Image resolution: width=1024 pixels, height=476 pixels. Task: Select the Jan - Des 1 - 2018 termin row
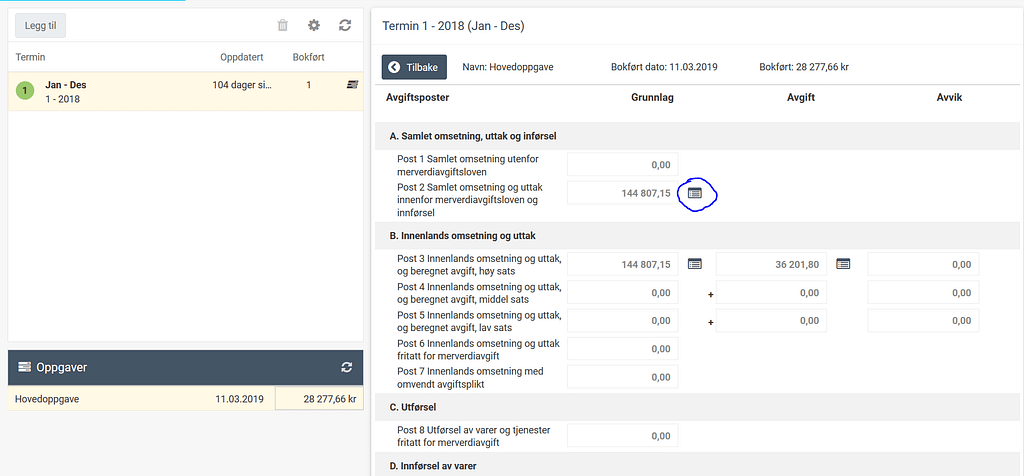point(120,92)
